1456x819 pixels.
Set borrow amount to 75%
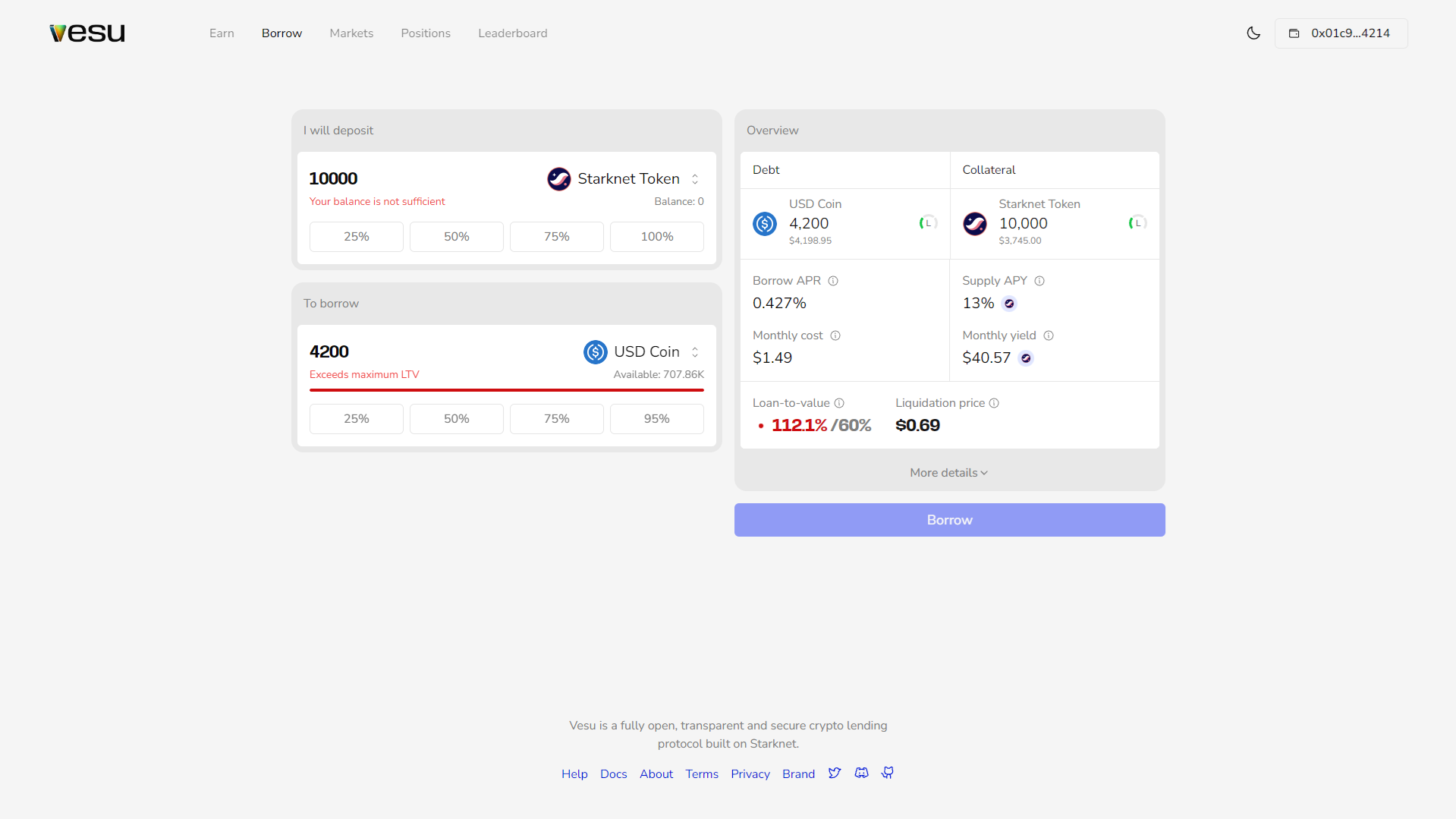(x=557, y=419)
